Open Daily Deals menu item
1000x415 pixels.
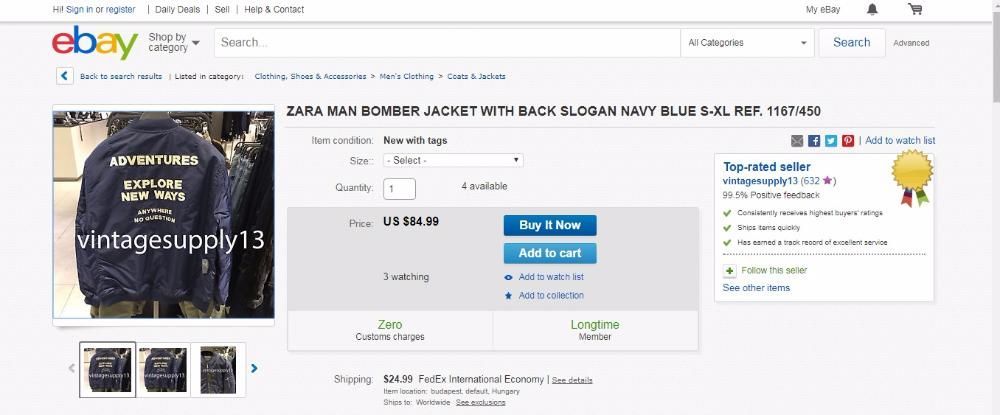pyautogui.click(x=178, y=9)
